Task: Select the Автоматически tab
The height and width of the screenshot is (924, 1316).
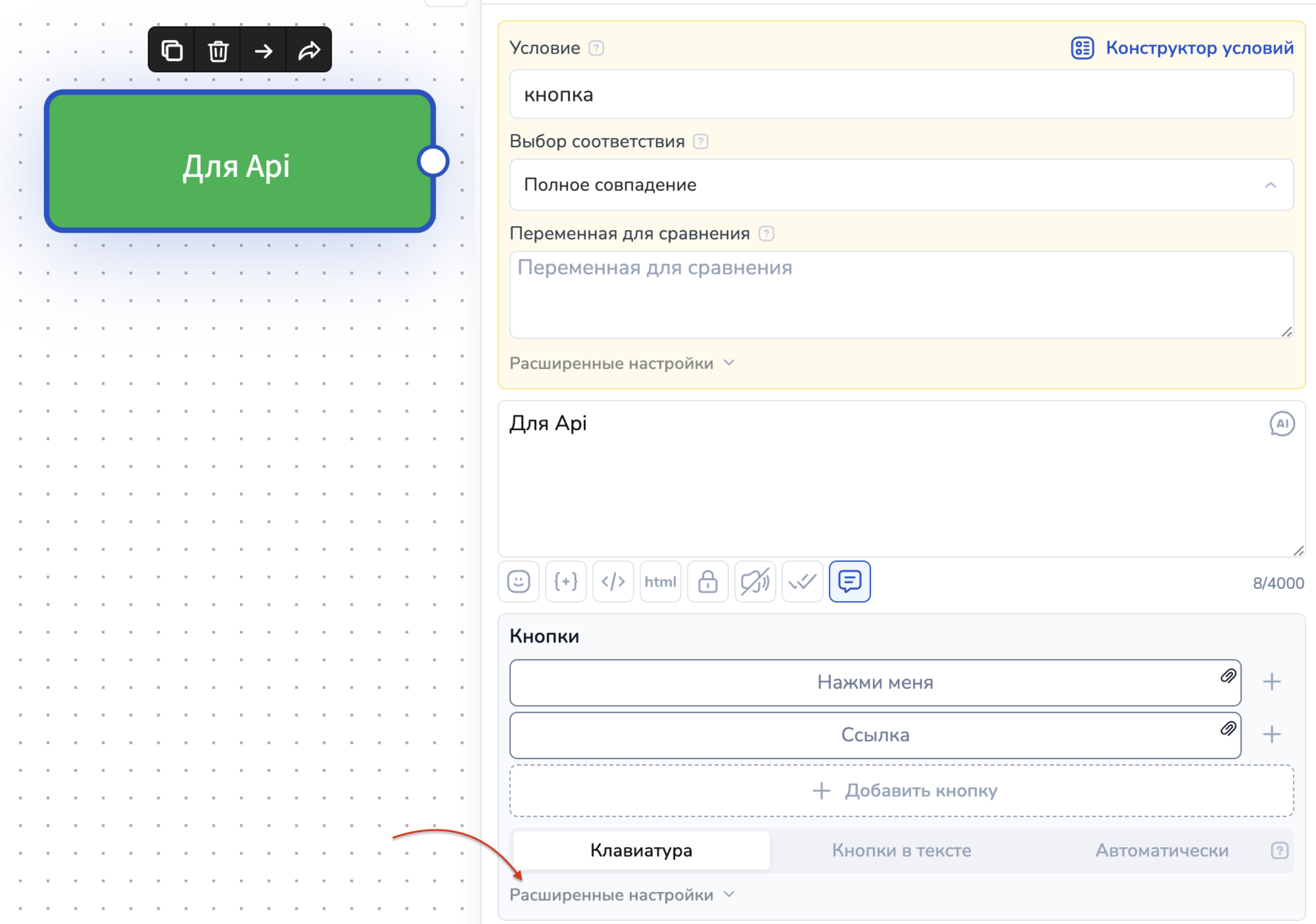Action: (x=1161, y=850)
